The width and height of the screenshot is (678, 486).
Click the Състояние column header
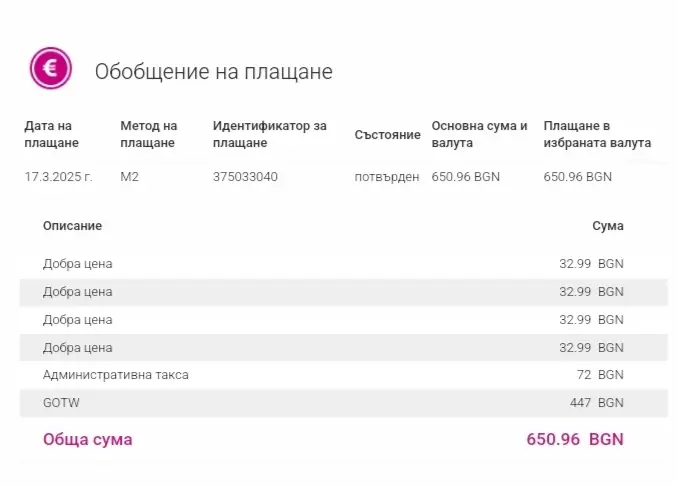tap(386, 134)
